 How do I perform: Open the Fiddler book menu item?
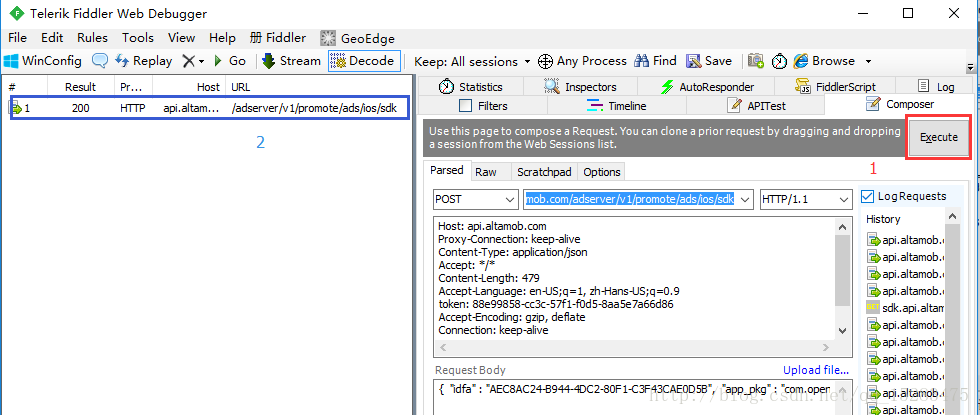pyautogui.click(x=278, y=38)
